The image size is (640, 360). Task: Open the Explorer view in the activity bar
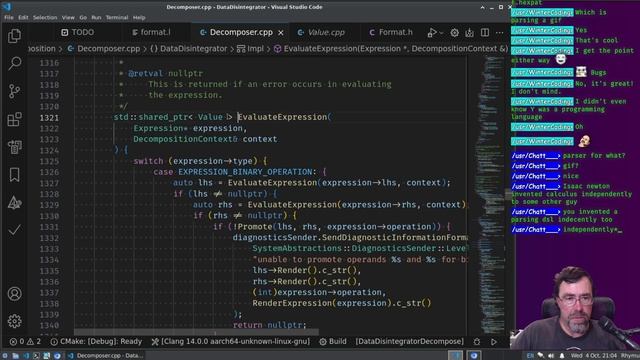coord(14,36)
